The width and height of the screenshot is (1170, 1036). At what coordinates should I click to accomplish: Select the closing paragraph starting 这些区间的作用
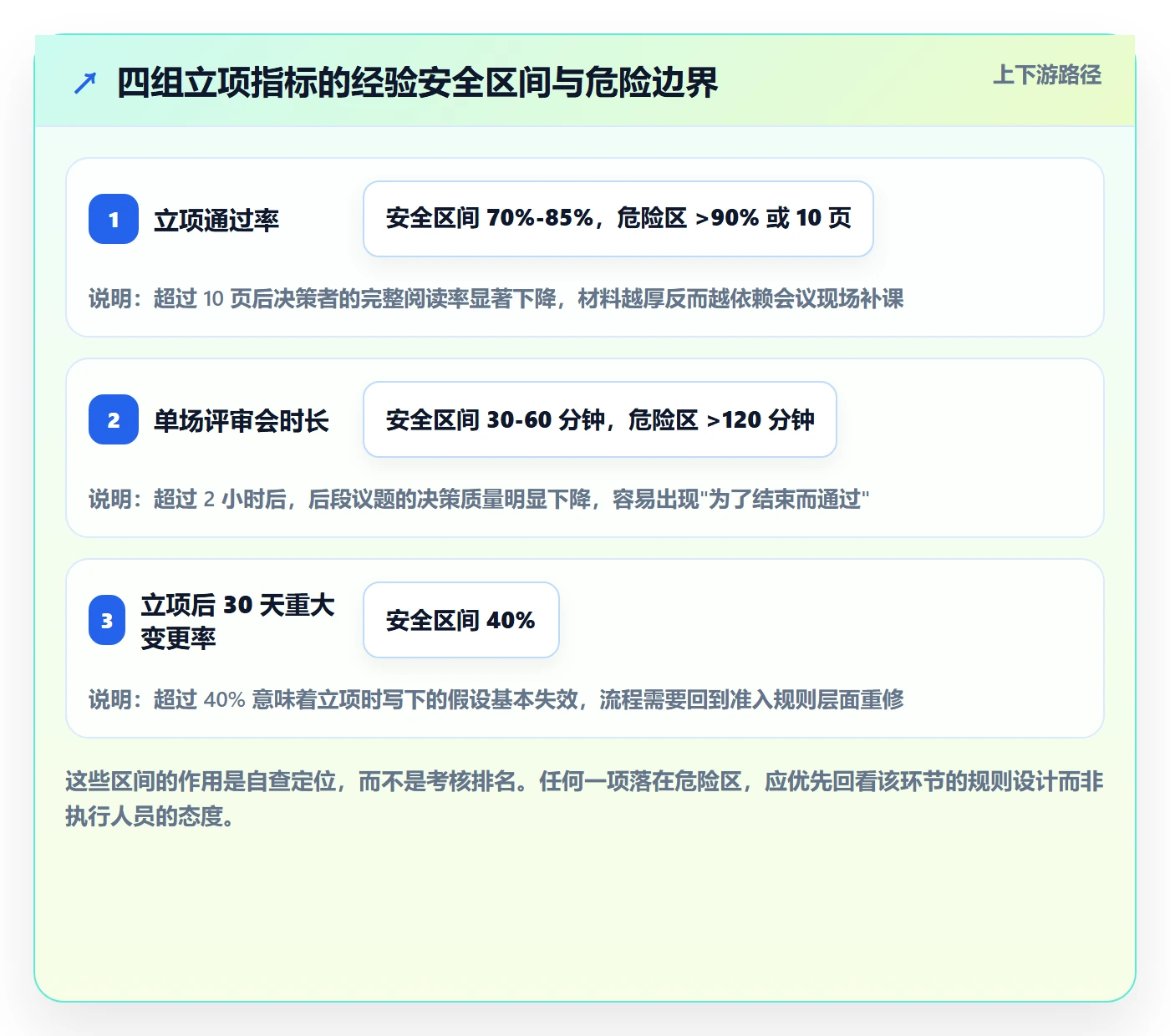coord(585,799)
